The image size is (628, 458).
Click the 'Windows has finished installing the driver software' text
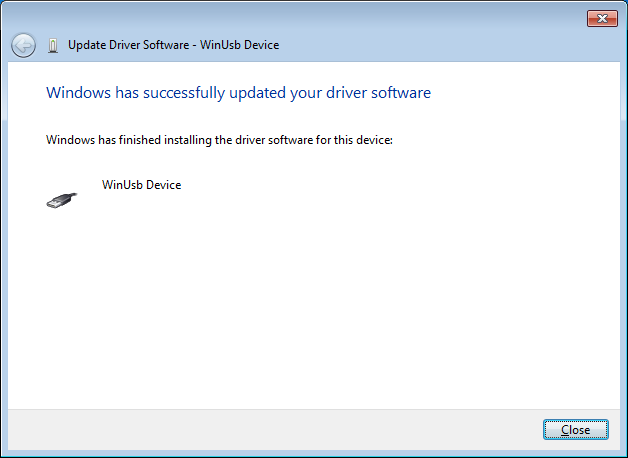click(x=219, y=140)
